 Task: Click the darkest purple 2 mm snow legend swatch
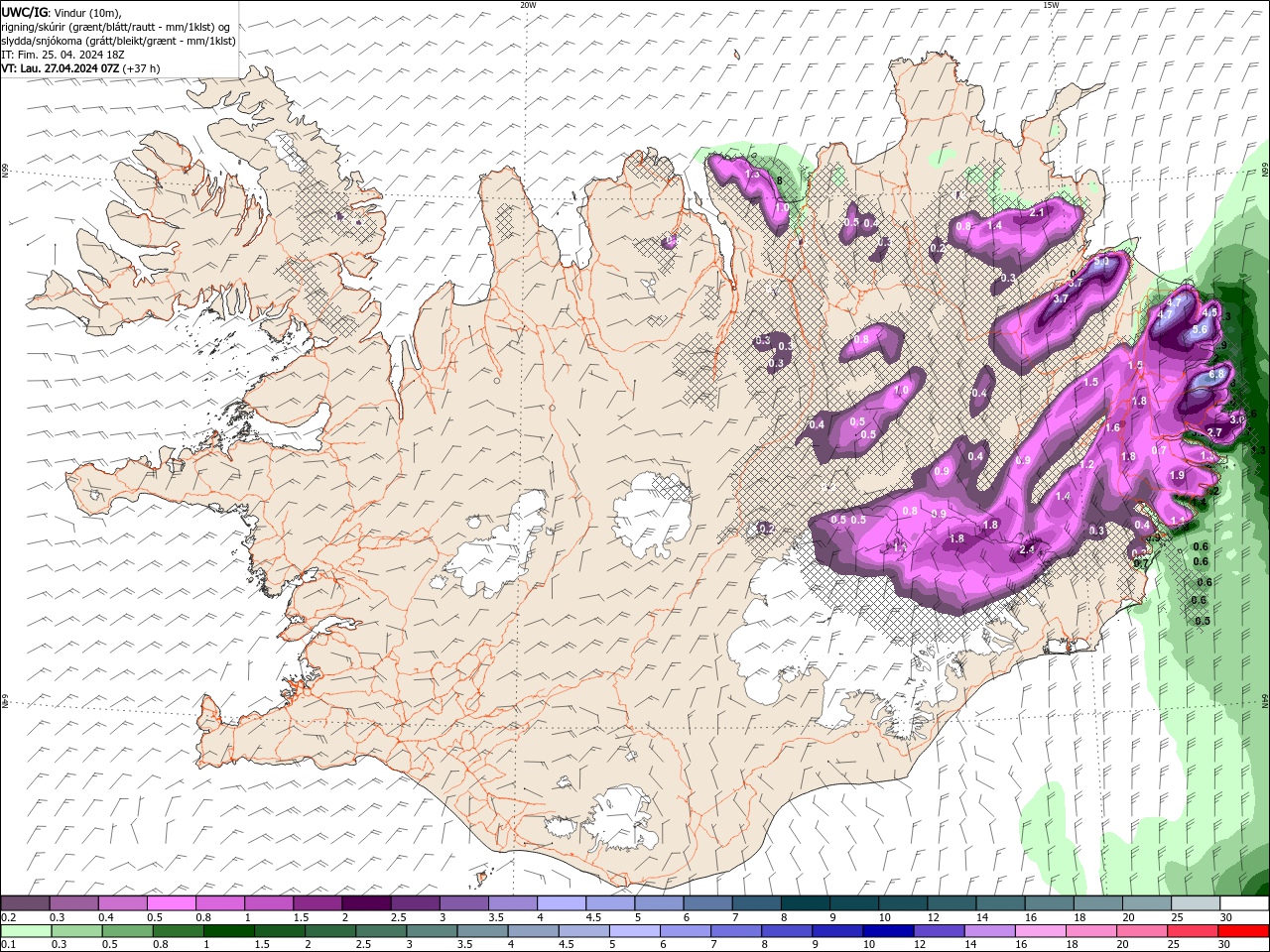tap(366, 903)
